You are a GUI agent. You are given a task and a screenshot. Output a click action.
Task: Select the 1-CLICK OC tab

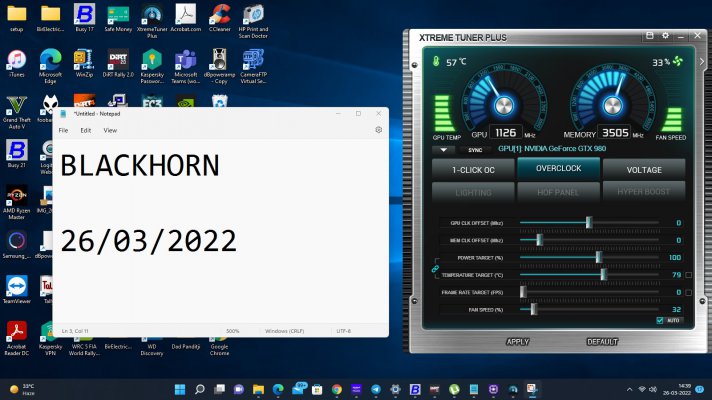tap(473, 170)
